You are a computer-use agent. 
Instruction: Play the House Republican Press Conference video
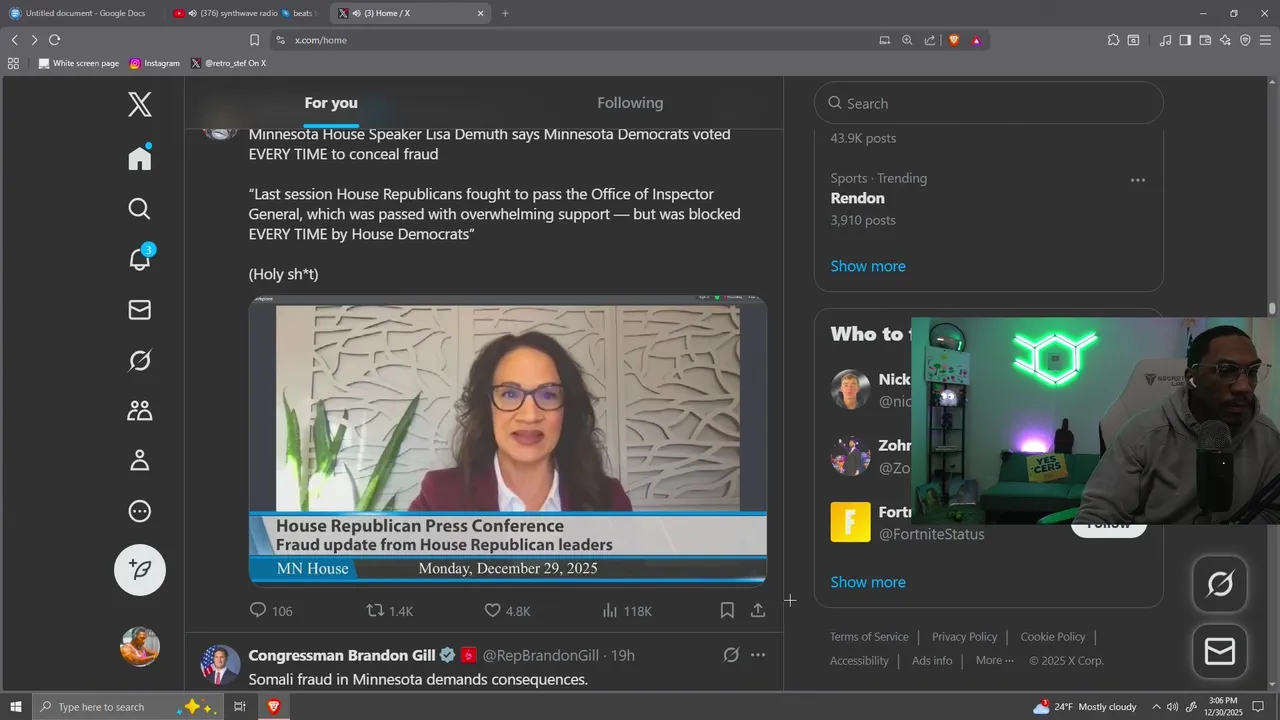click(508, 440)
